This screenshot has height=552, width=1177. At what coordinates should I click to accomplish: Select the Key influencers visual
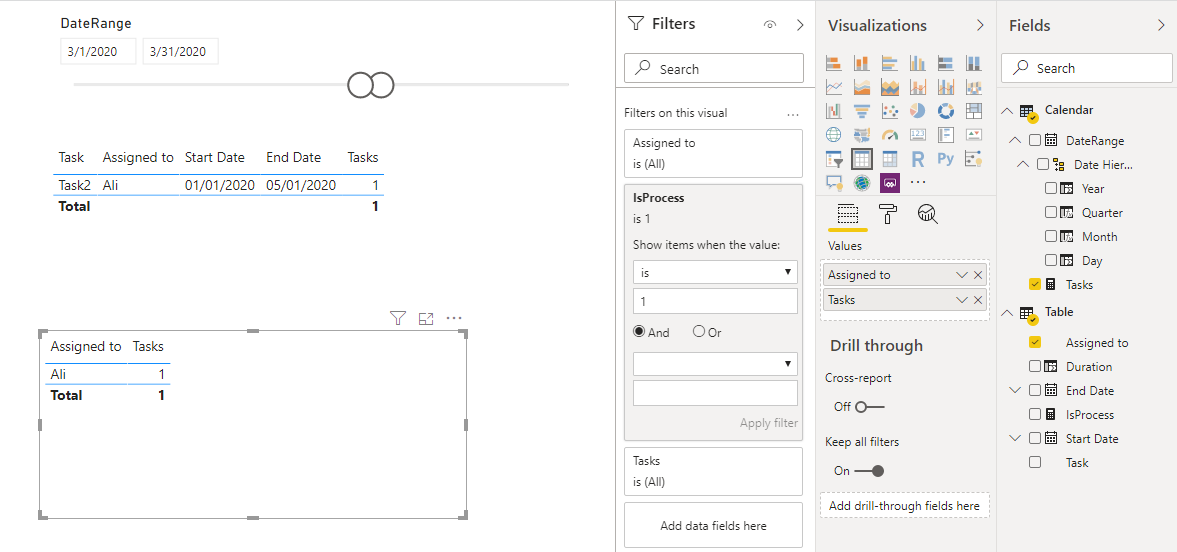(974, 159)
